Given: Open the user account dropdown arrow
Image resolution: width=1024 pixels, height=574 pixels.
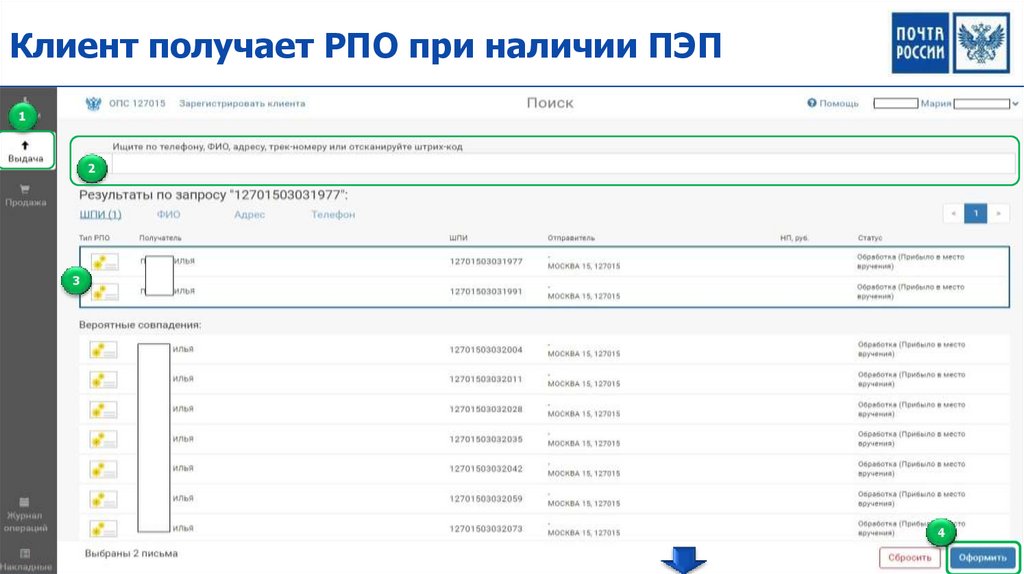Looking at the screenshot, I should coord(1015,104).
